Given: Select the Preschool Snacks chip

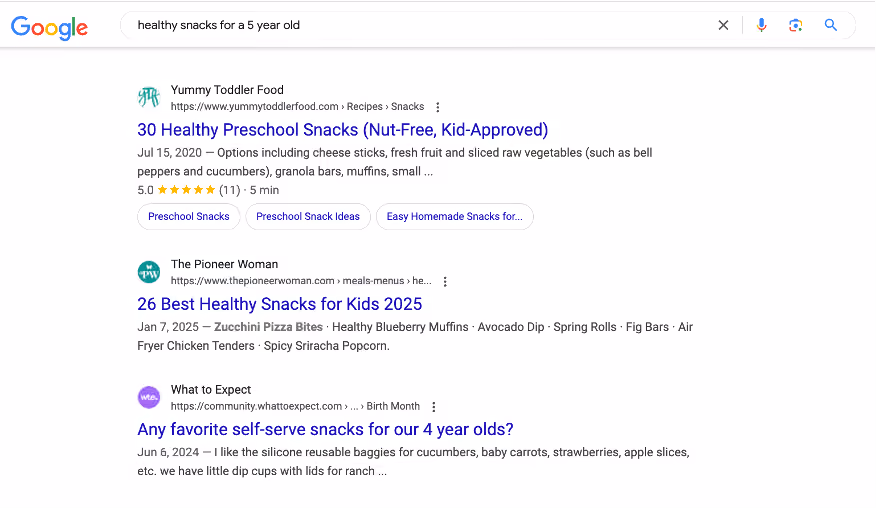Looking at the screenshot, I should click(x=189, y=216).
